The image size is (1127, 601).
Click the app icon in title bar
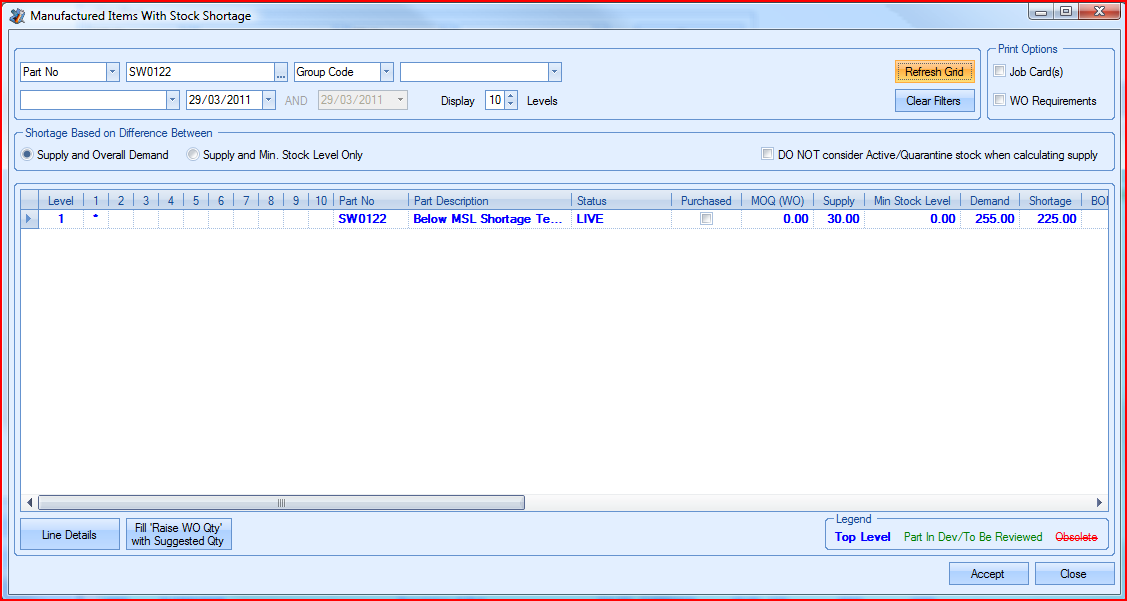pos(17,16)
